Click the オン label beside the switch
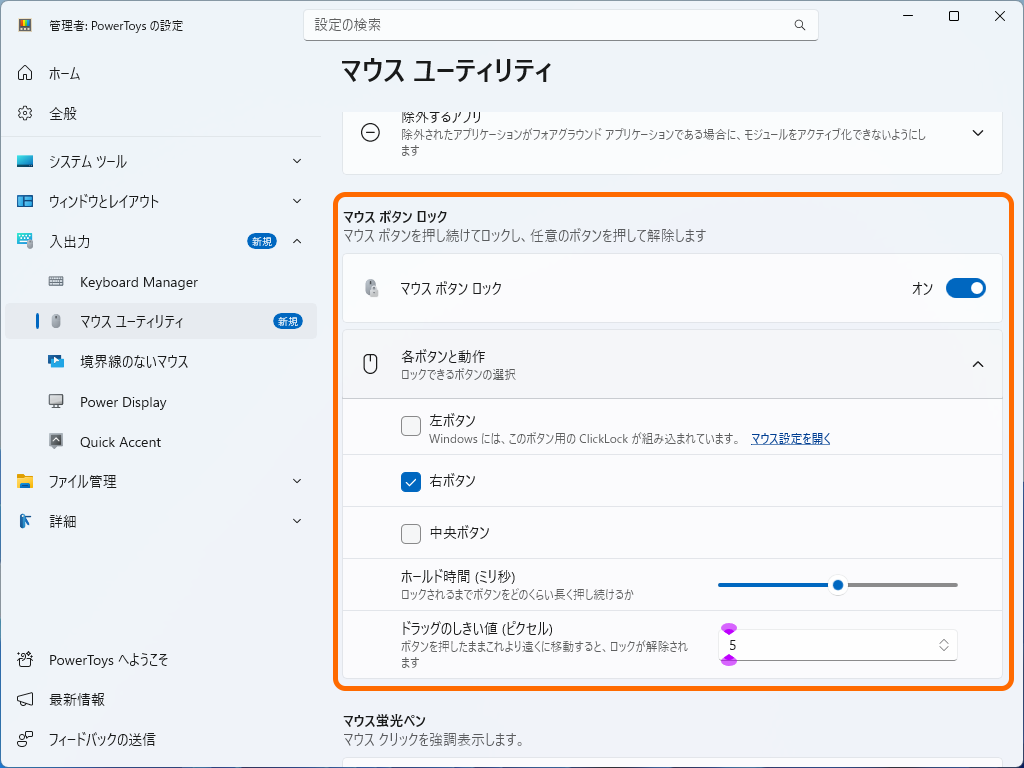This screenshot has height=768, width=1024. tap(922, 289)
